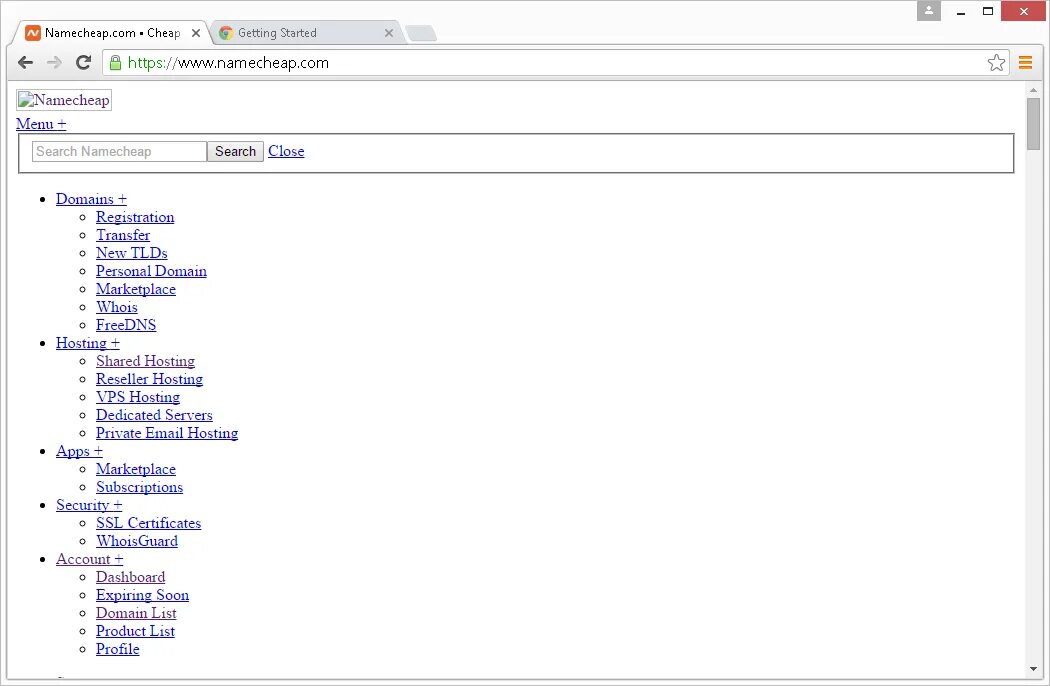The height and width of the screenshot is (686, 1050).
Task: Open SSL Certificates link
Action: pyautogui.click(x=148, y=523)
